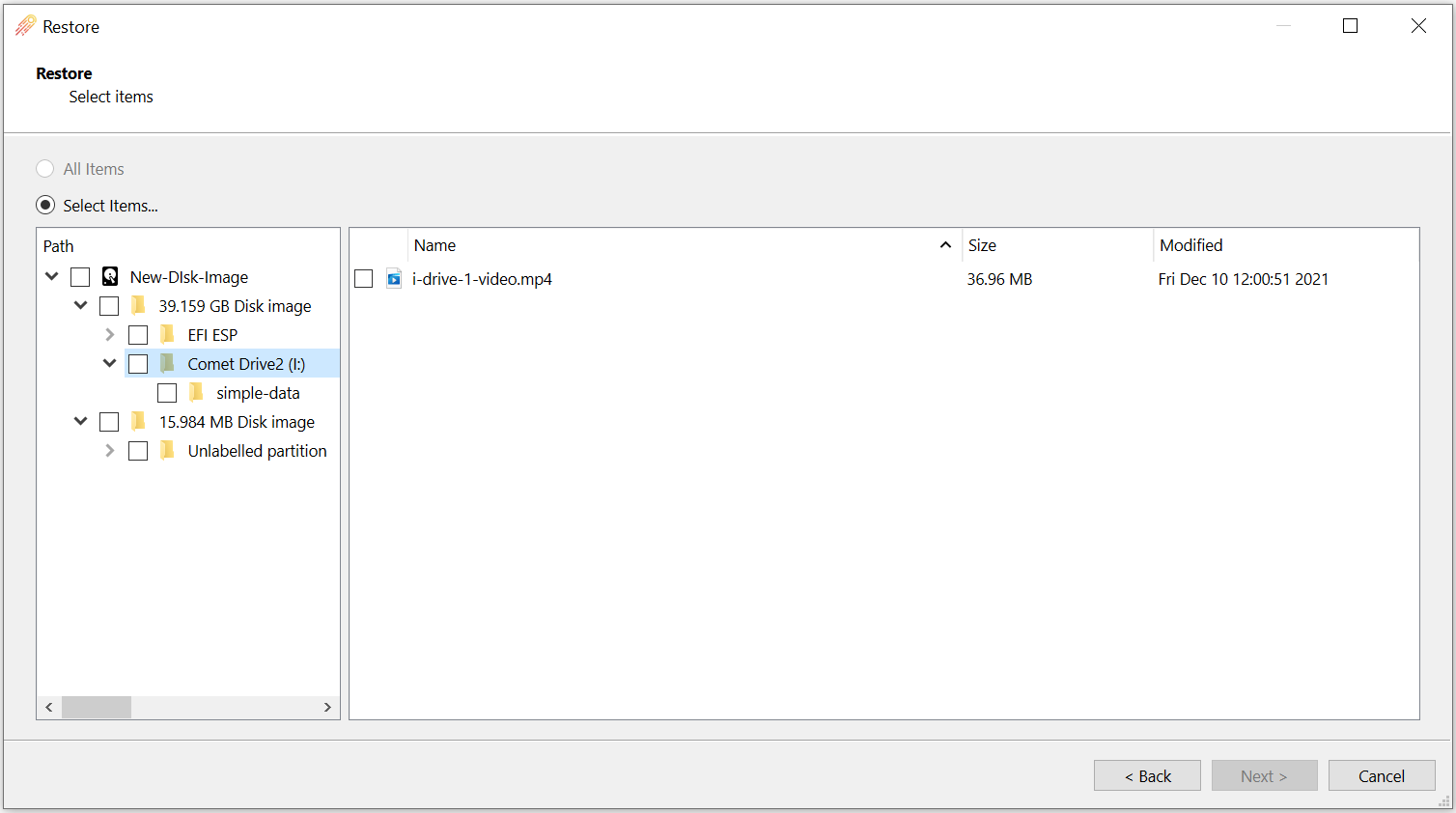Click the simple-data folder icon

click(x=197, y=393)
